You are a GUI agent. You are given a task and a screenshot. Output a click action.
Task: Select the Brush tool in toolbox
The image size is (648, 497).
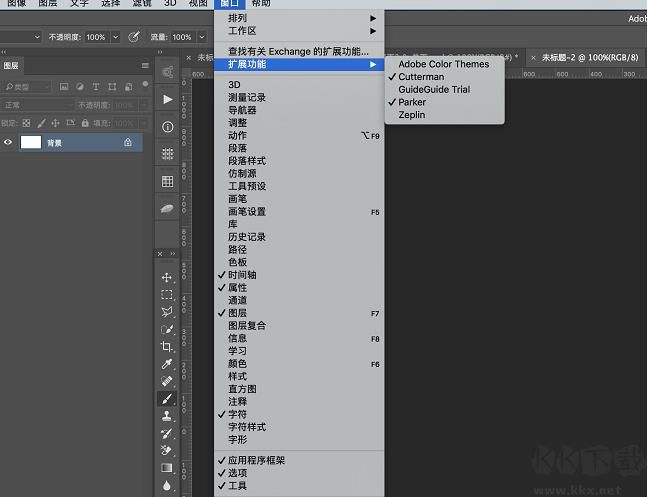tap(167, 399)
